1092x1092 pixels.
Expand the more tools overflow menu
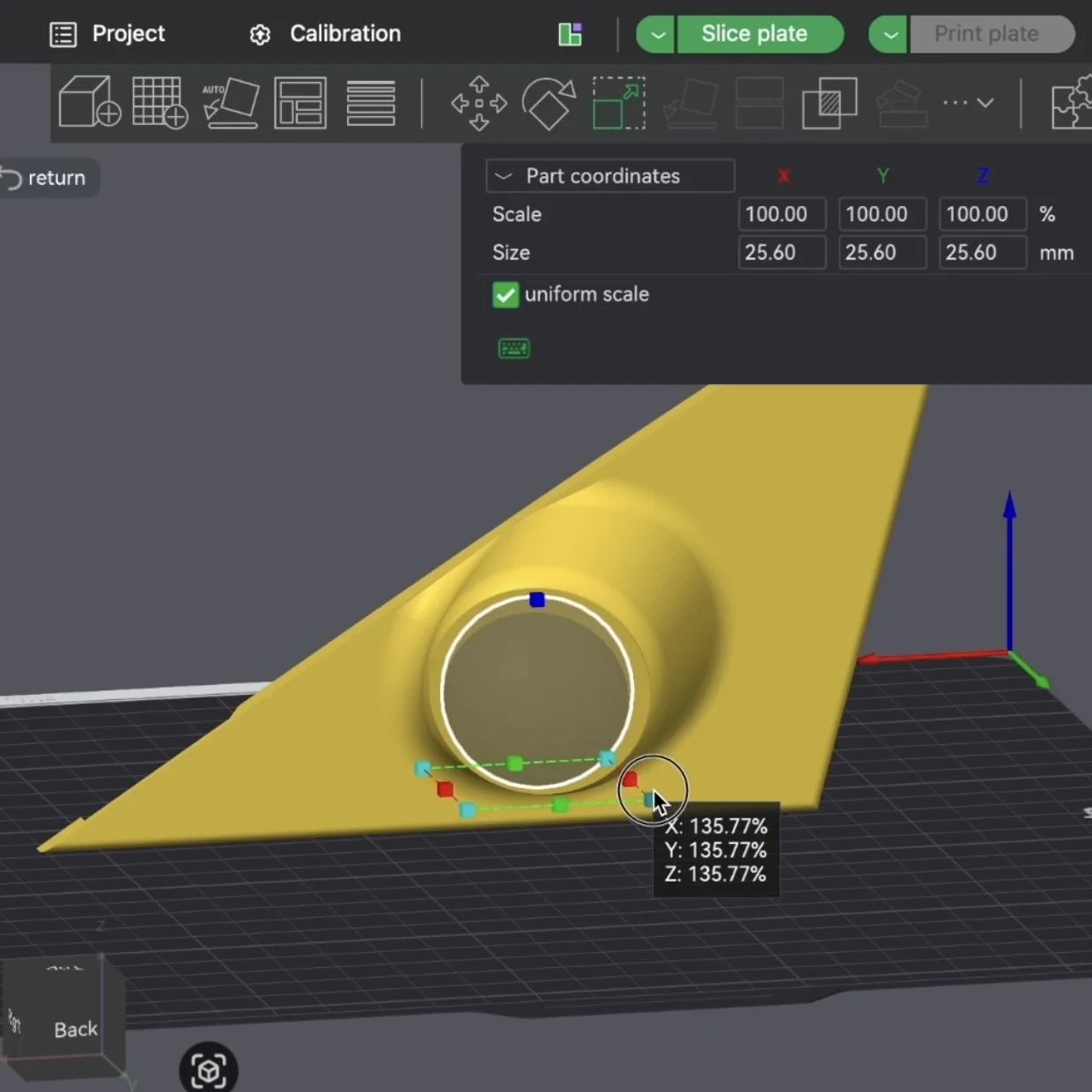coord(968,103)
